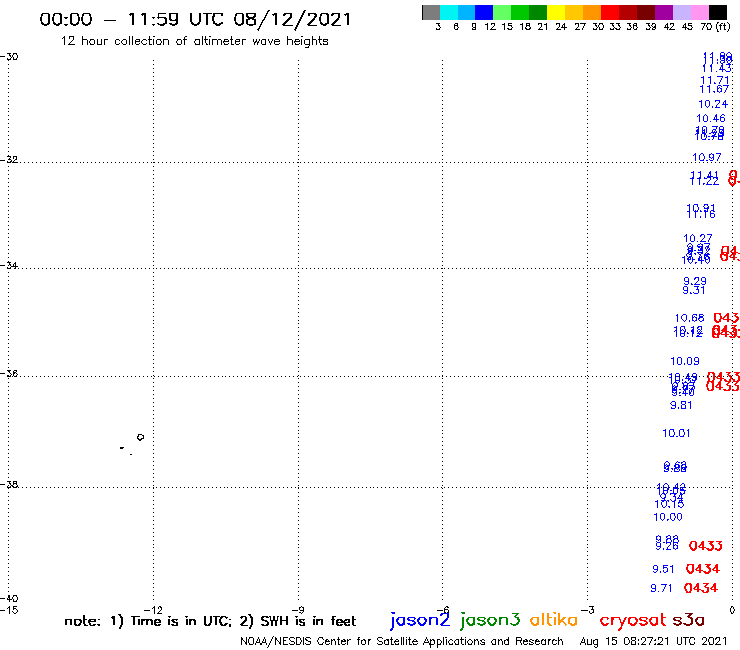This screenshot has height=650, width=740.
Task: Click the wave height value 10.97
Action: tap(706, 157)
